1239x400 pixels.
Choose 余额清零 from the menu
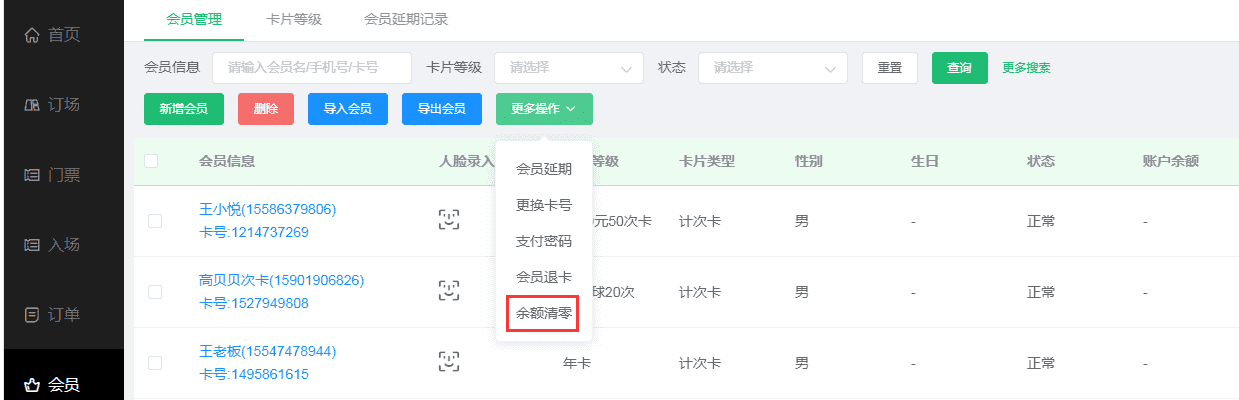coord(543,313)
